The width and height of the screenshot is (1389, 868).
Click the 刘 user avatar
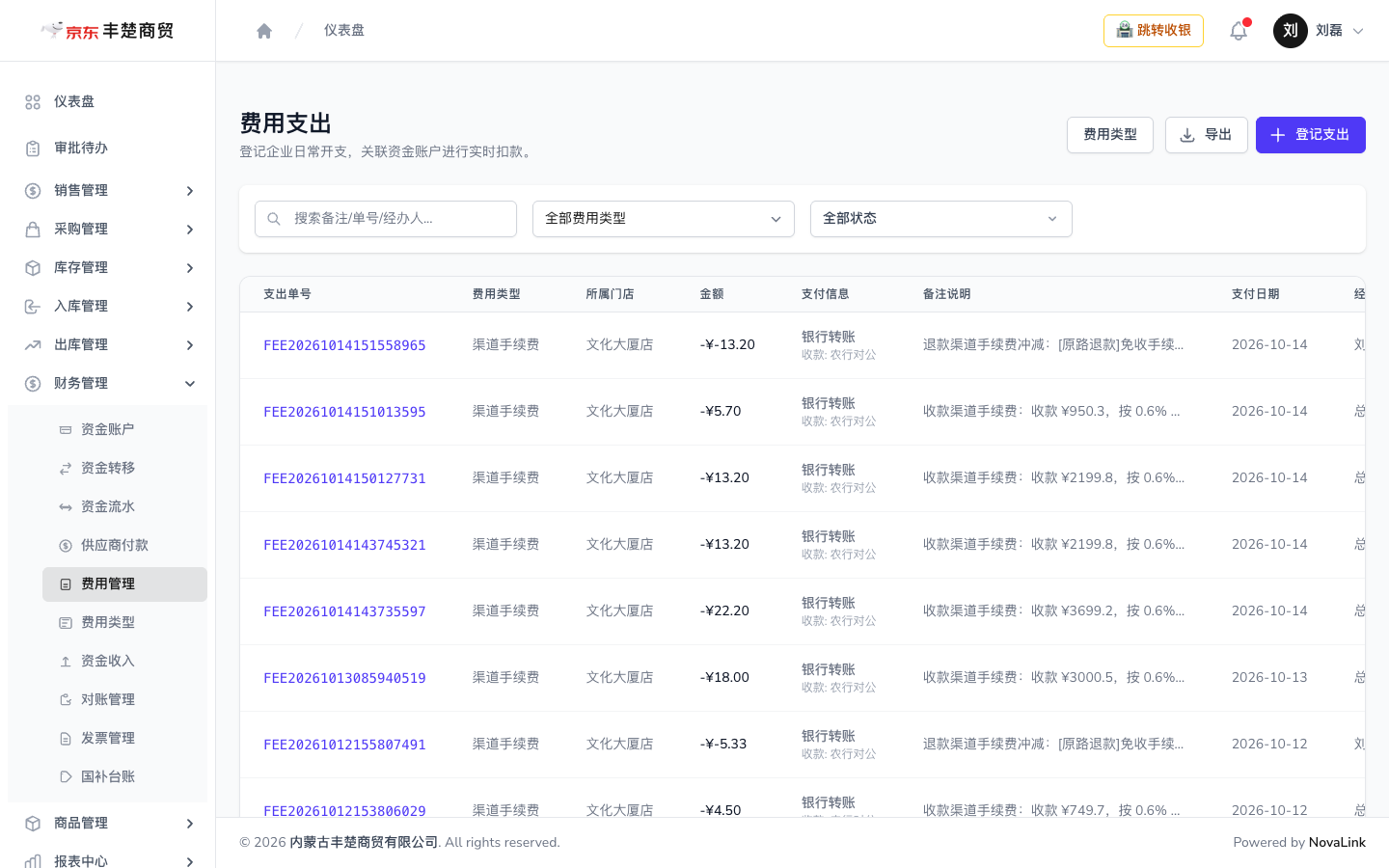tap(1291, 31)
